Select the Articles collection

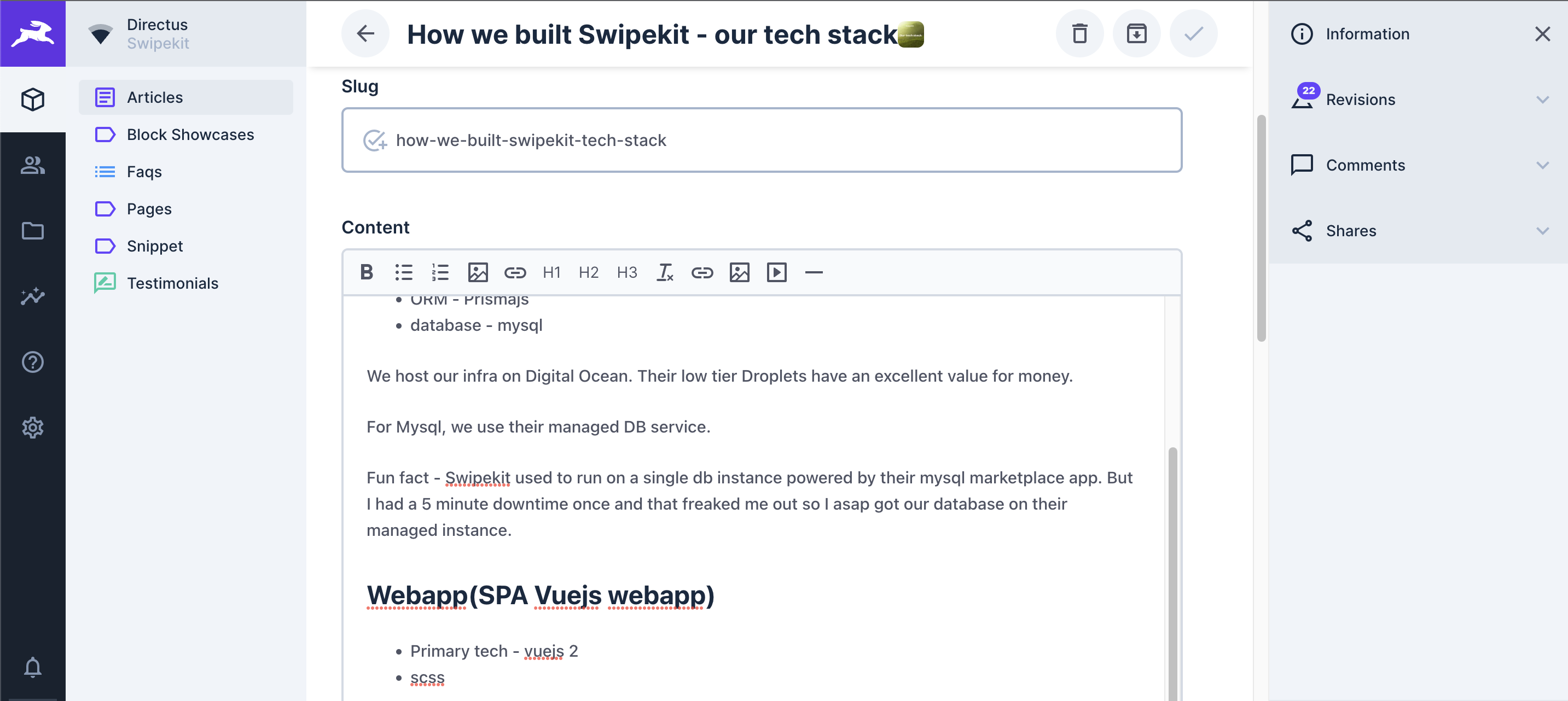pyautogui.click(x=185, y=97)
